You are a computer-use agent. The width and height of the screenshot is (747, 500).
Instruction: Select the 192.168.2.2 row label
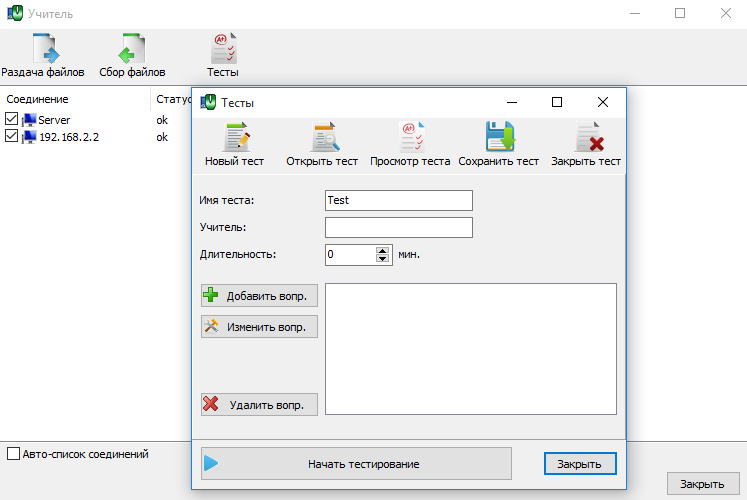69,137
